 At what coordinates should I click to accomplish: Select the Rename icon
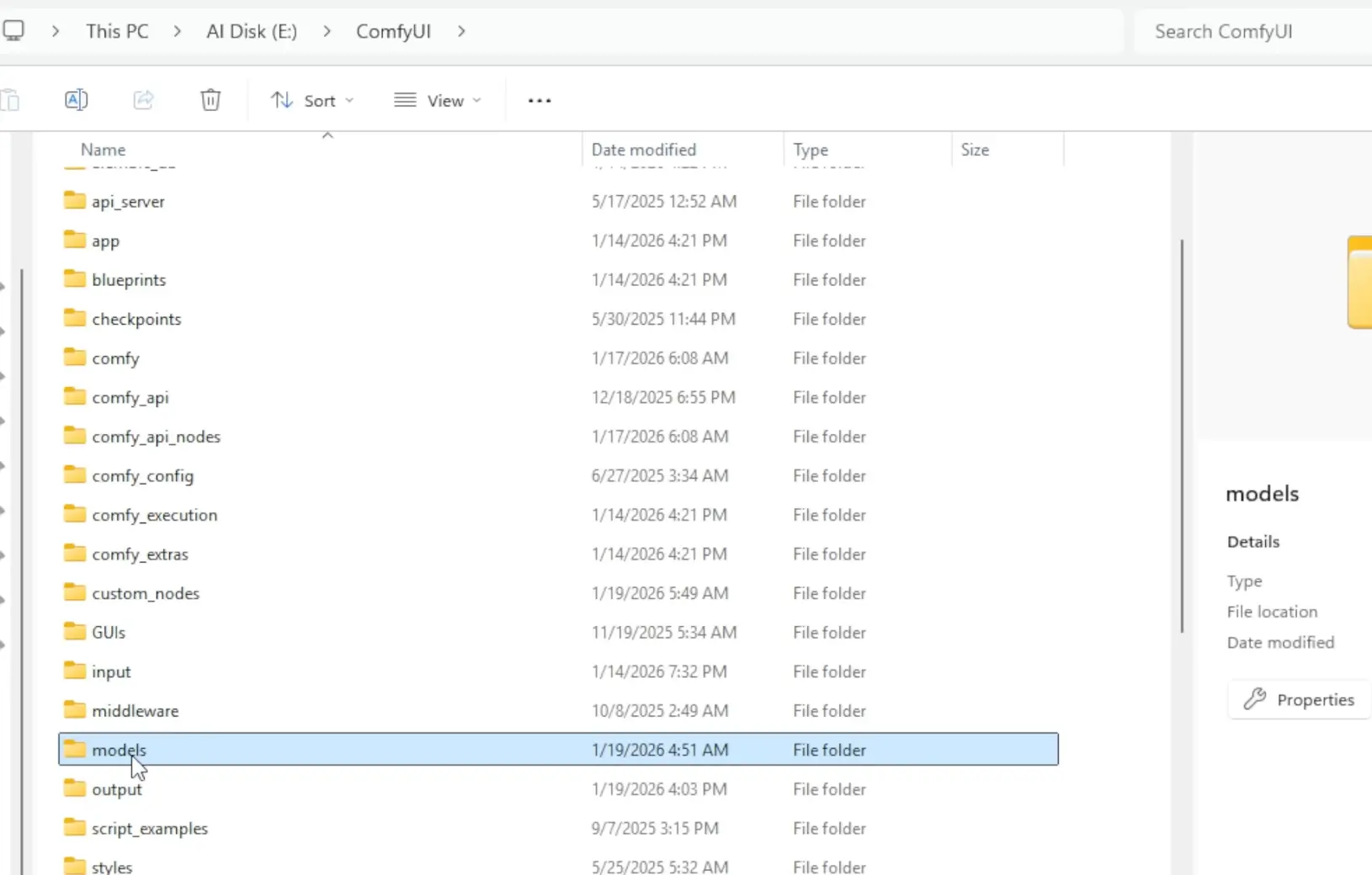76,99
